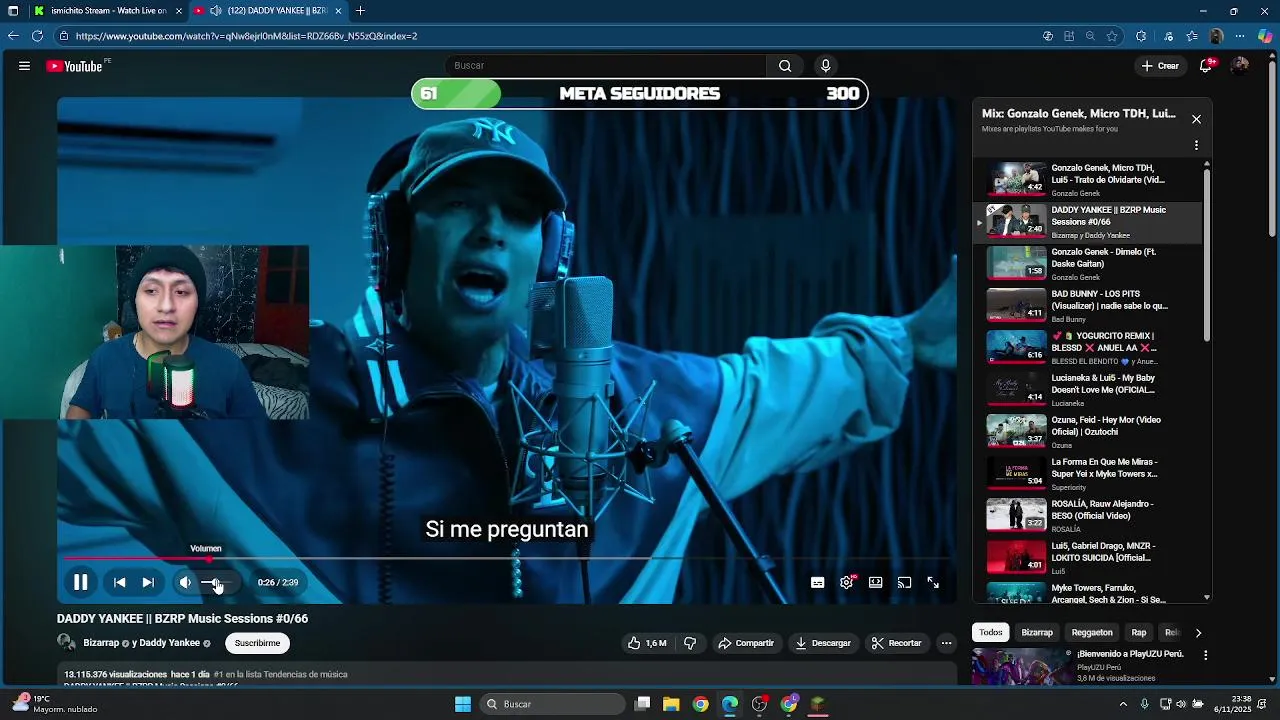Play YOGURCITO REMIX from playlist
The height and width of the screenshot is (720, 1280).
point(1088,348)
